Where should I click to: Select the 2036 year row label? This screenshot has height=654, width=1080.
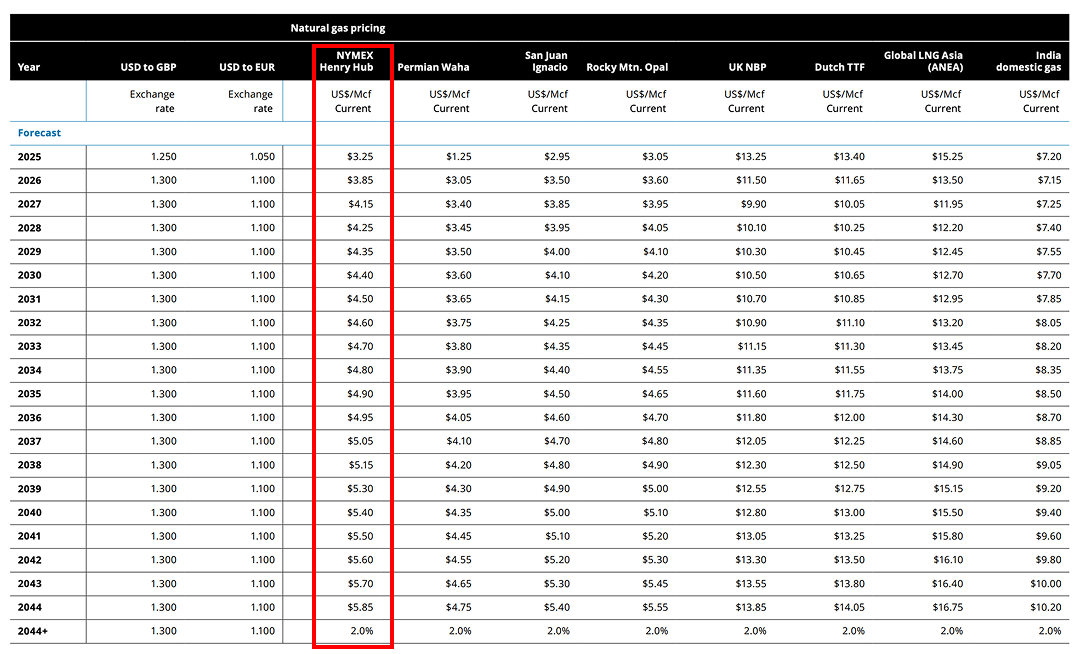click(30, 418)
